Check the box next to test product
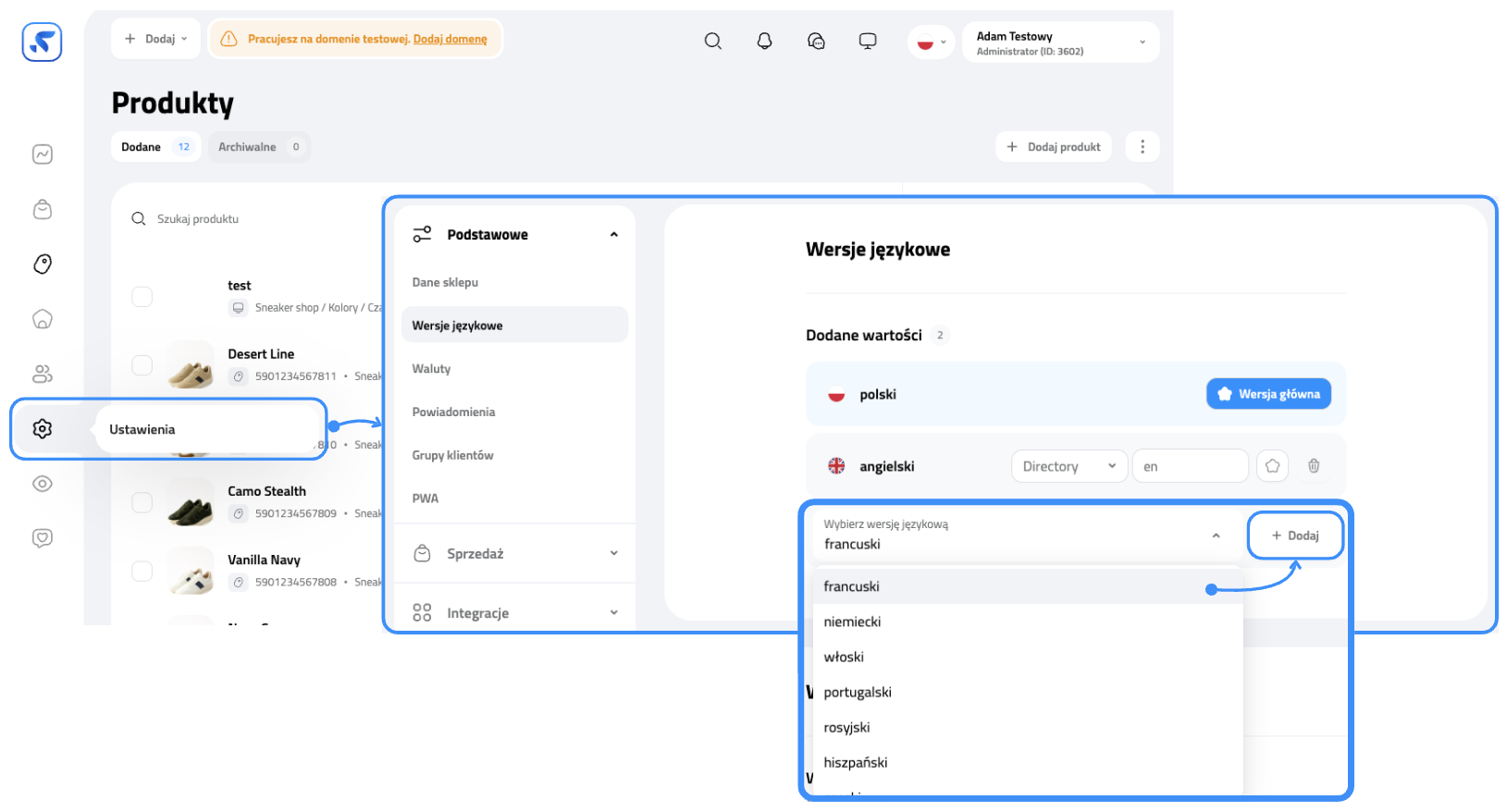The height and width of the screenshot is (812, 1507). click(142, 297)
